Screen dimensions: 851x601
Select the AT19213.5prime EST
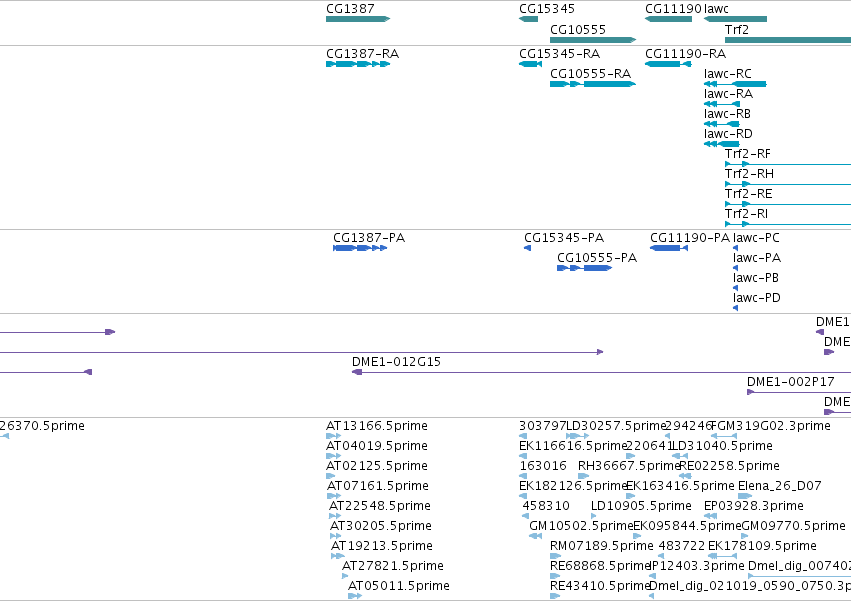[338, 556]
